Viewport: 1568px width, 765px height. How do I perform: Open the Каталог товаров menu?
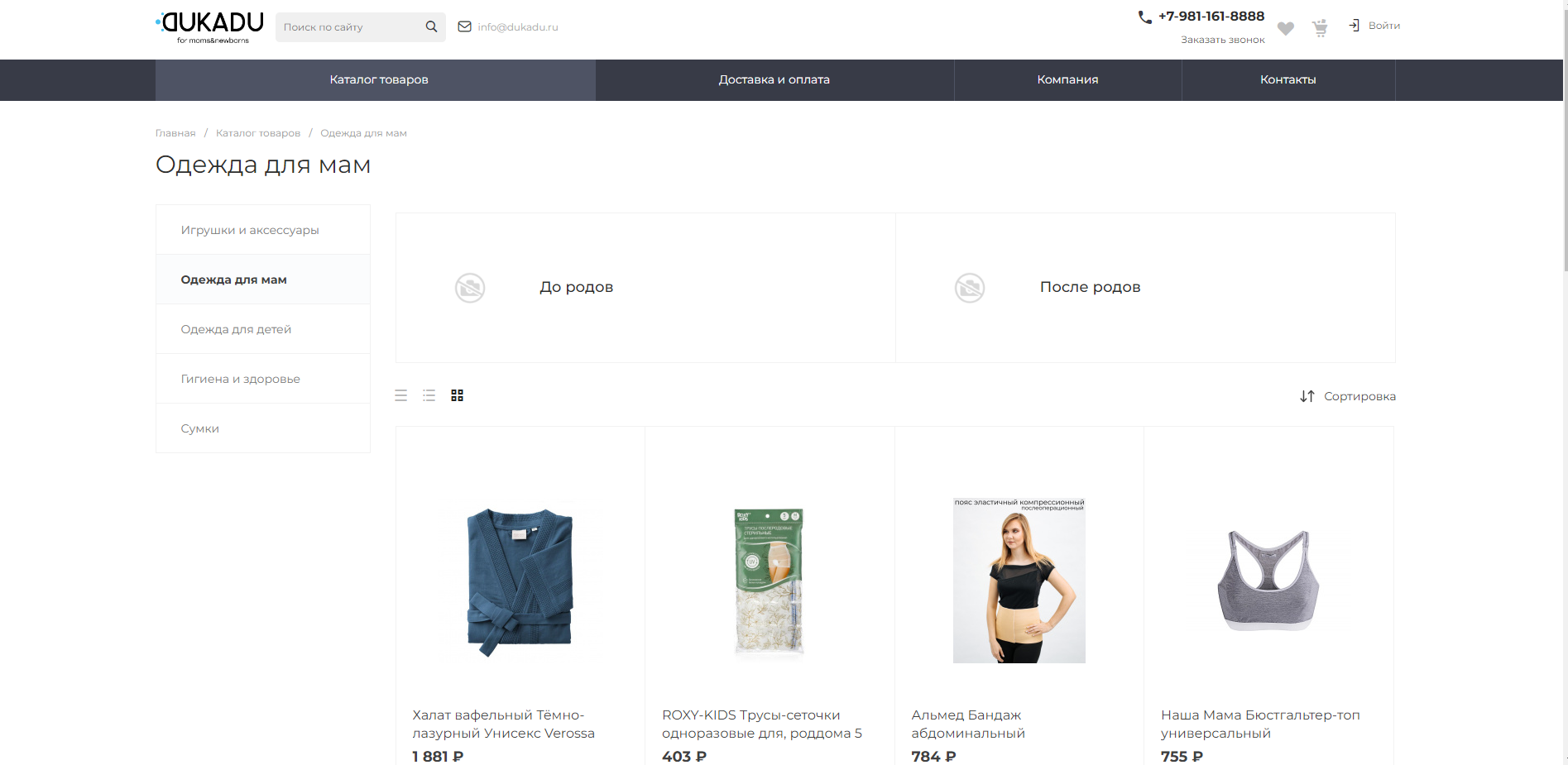(x=378, y=79)
